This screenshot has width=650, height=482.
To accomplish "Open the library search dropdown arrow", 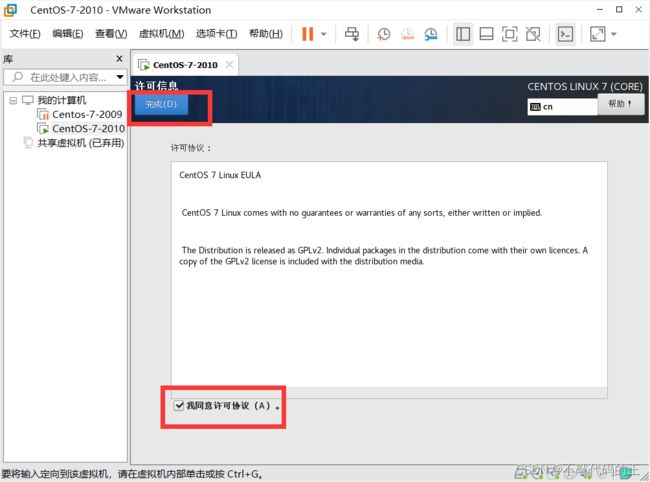I will [120, 77].
